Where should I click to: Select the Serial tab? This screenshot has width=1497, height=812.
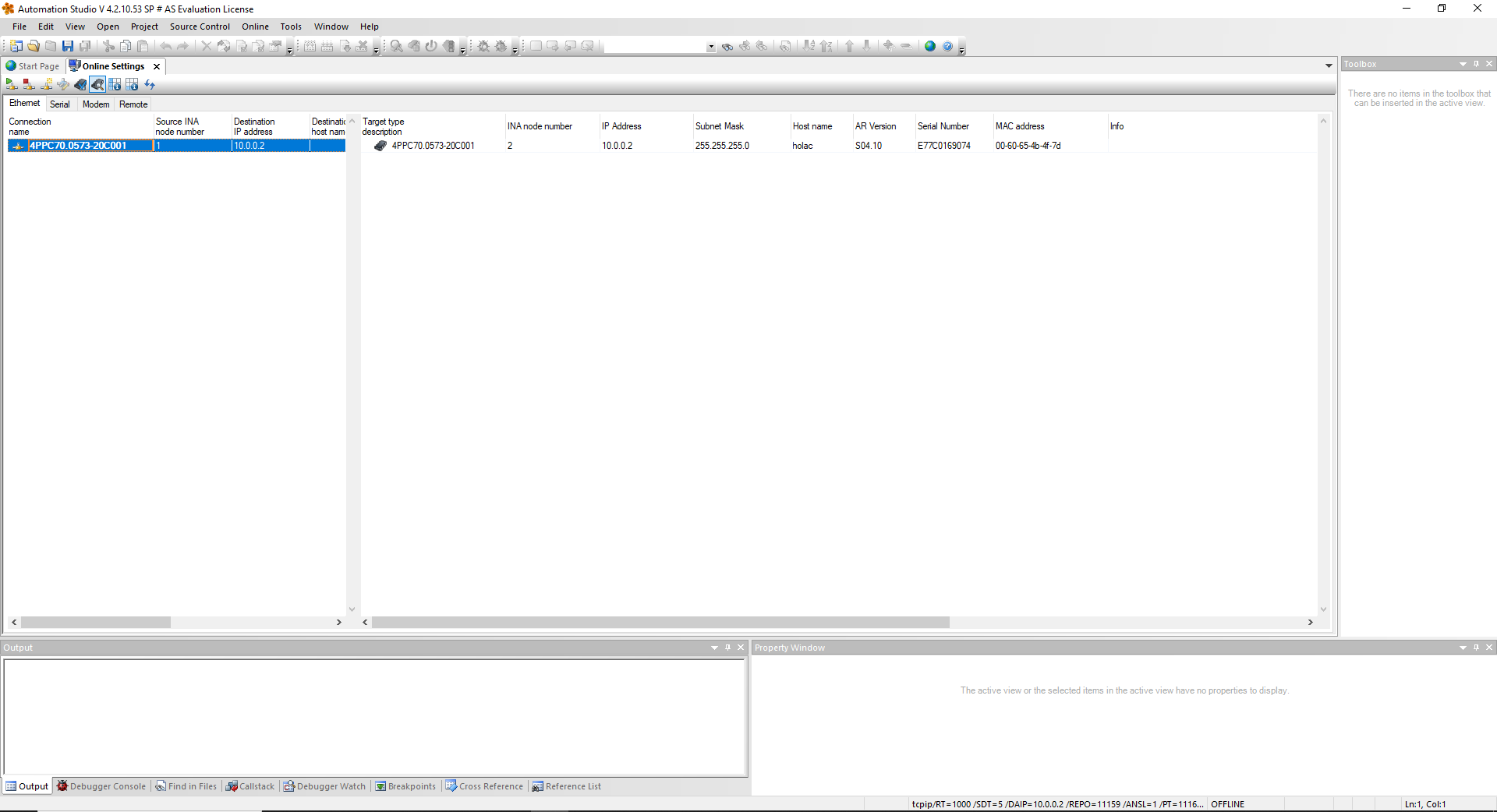click(60, 104)
